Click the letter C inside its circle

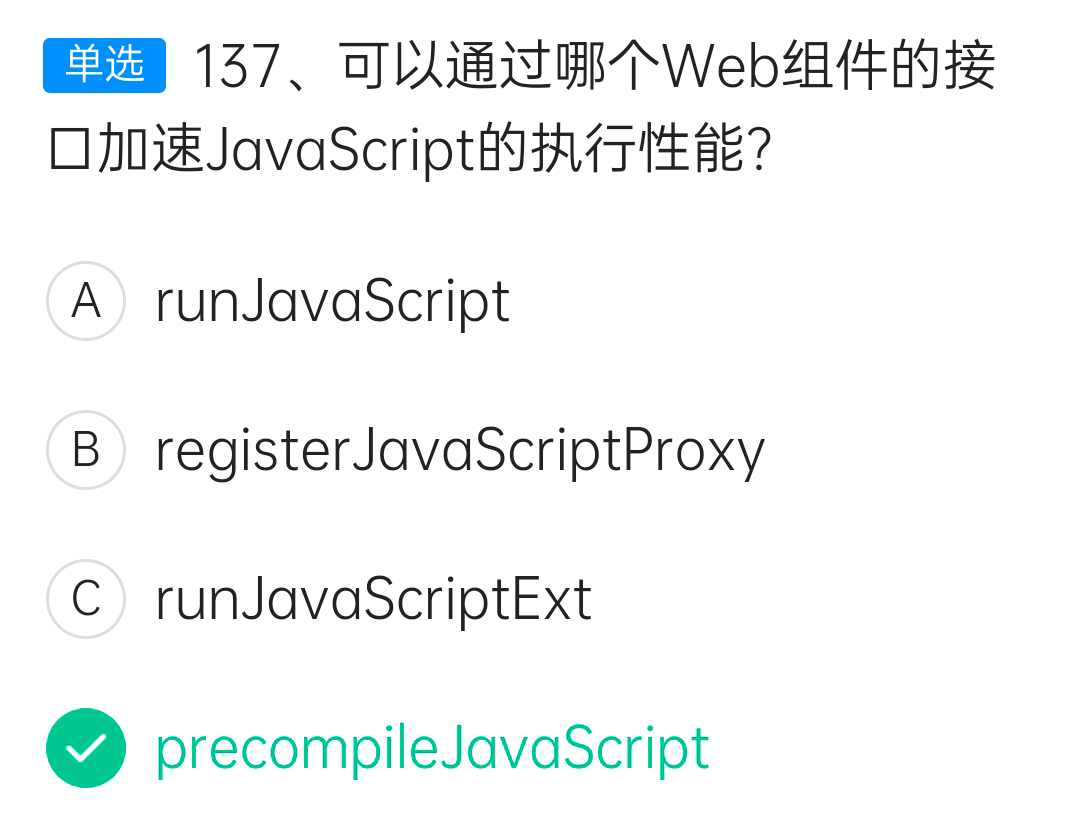point(86,598)
